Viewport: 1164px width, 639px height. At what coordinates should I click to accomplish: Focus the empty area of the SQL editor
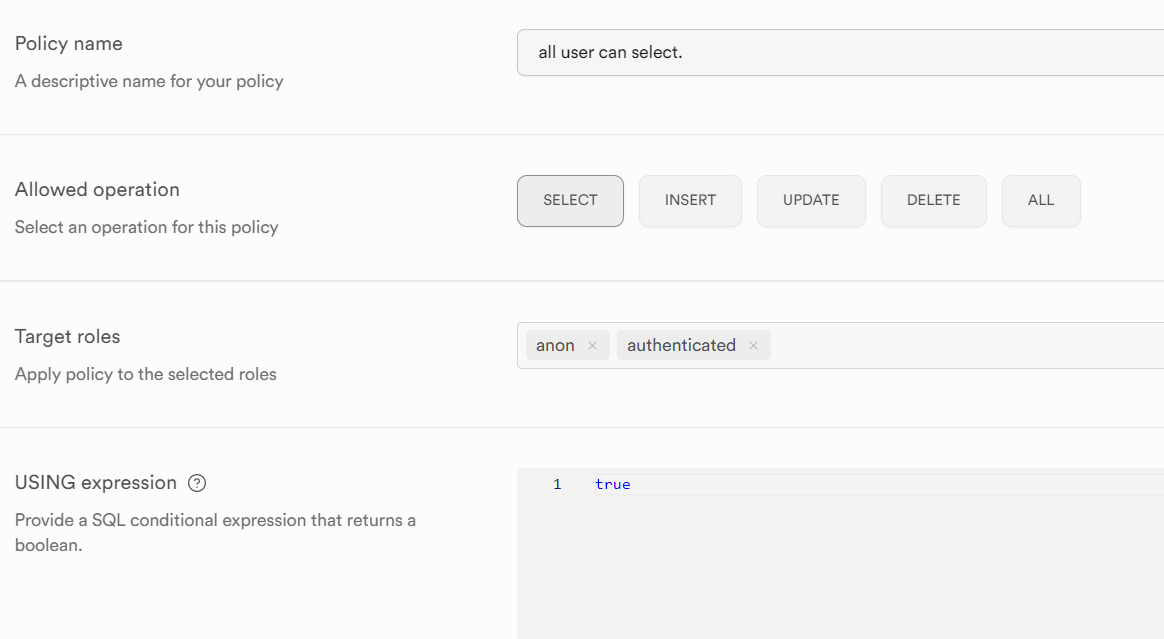pyautogui.click(x=840, y=570)
